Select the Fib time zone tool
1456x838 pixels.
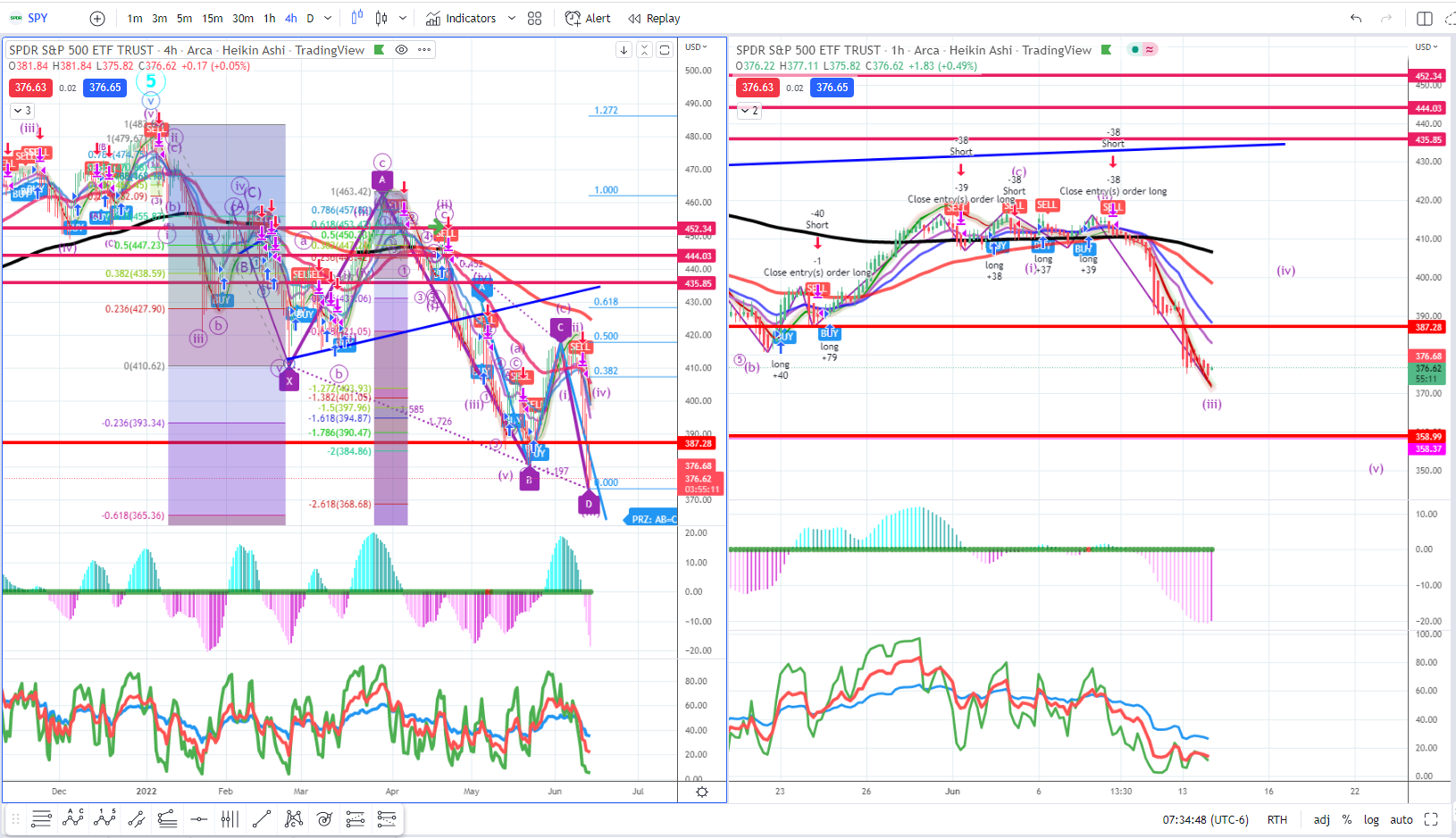(x=230, y=818)
